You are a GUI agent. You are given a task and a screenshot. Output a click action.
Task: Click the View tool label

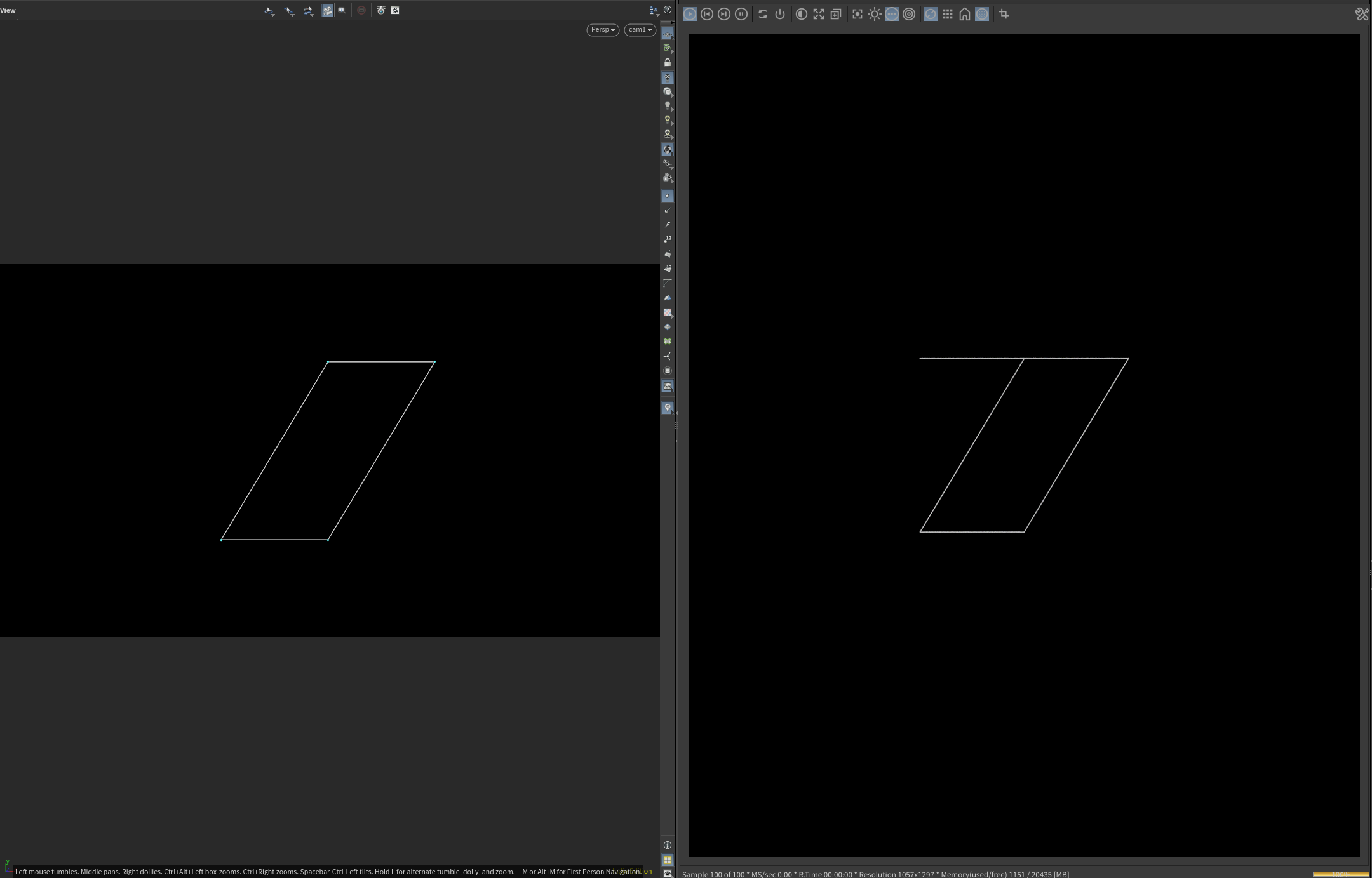click(8, 10)
